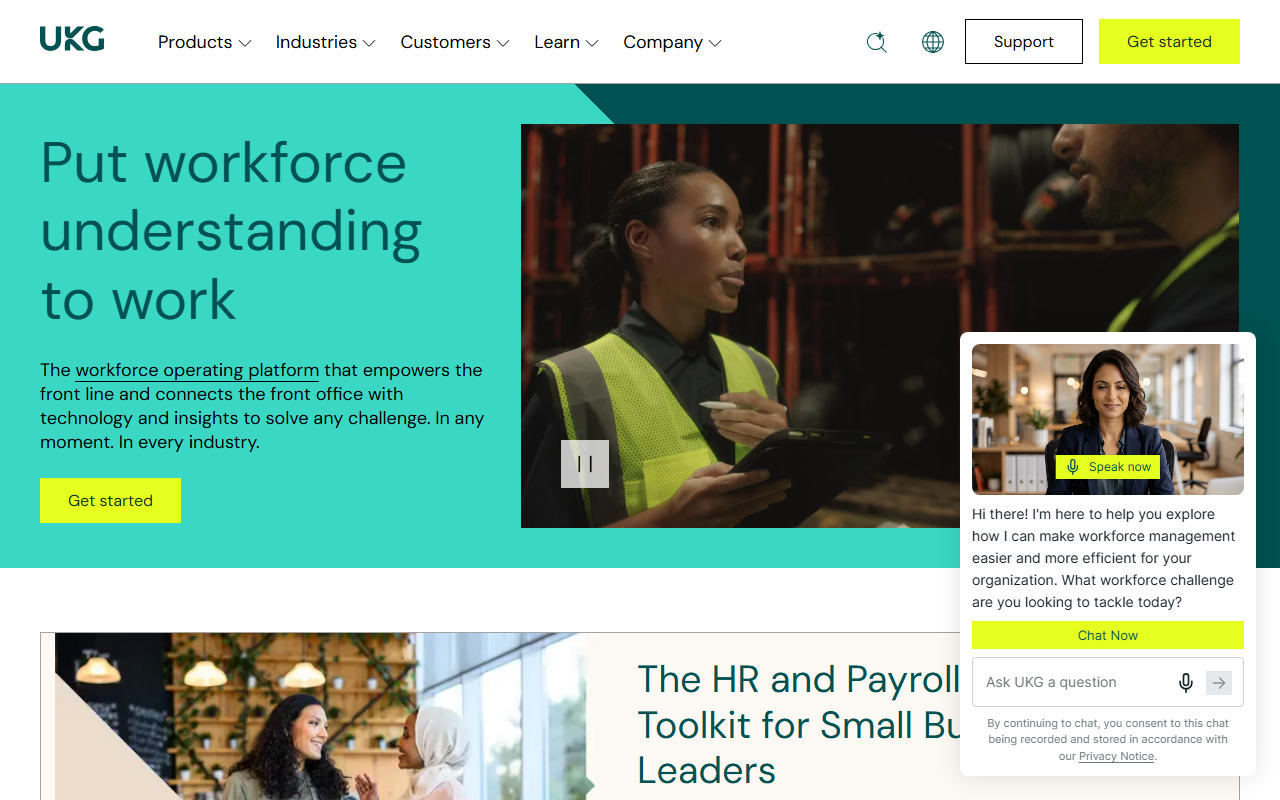Click the HR and Payroll Toolkit heading
This screenshot has width=1280, height=800.
click(800, 725)
